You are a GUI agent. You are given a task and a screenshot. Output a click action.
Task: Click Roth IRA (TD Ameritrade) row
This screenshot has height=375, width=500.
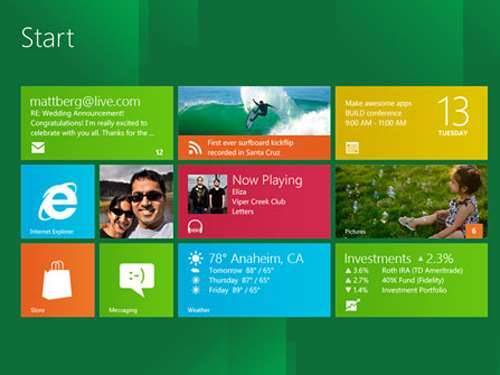pos(404,270)
